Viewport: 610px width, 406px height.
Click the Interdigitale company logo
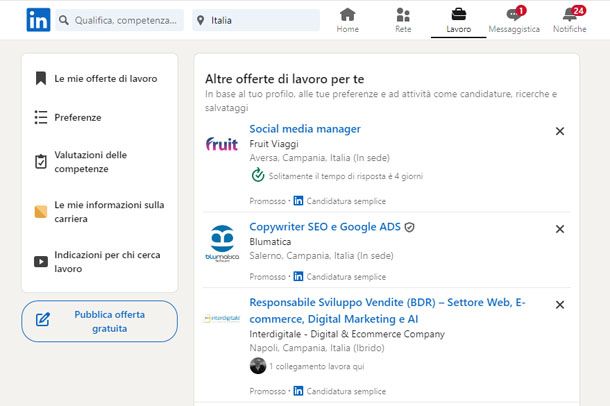pos(222,318)
